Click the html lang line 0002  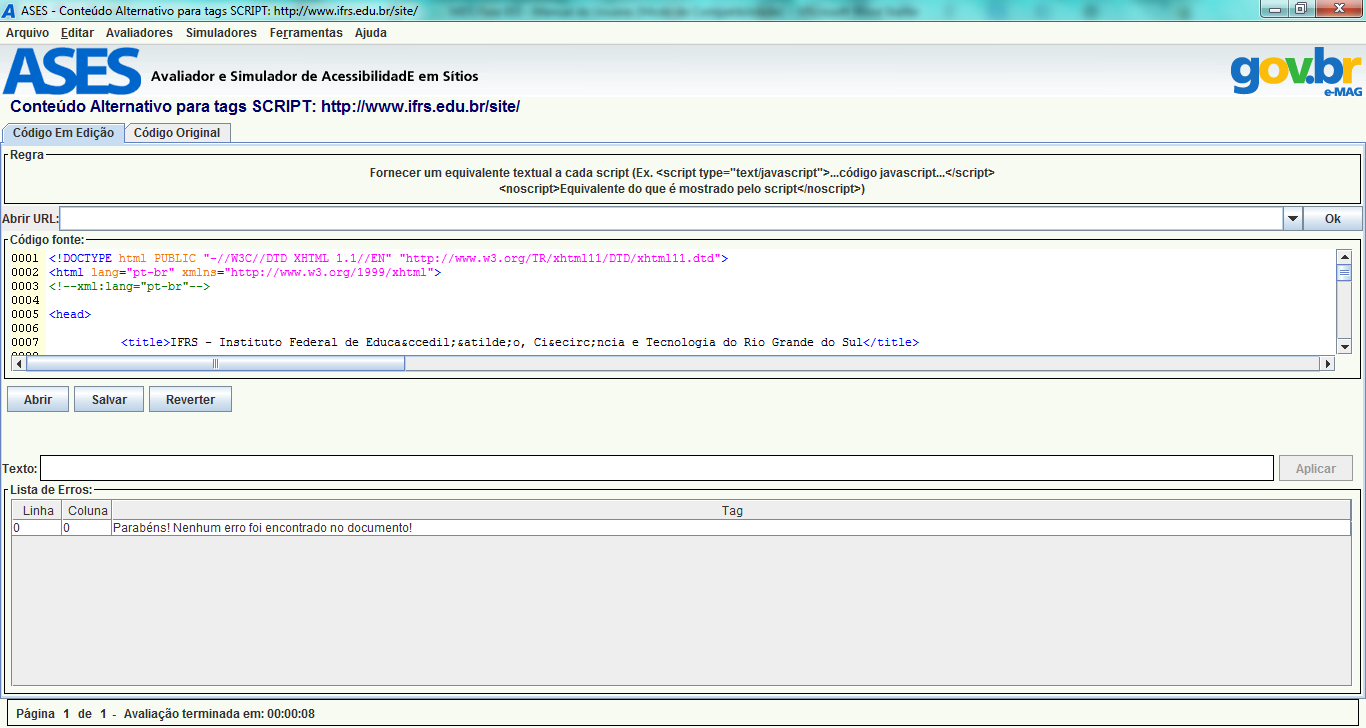pyautogui.click(x=244, y=272)
